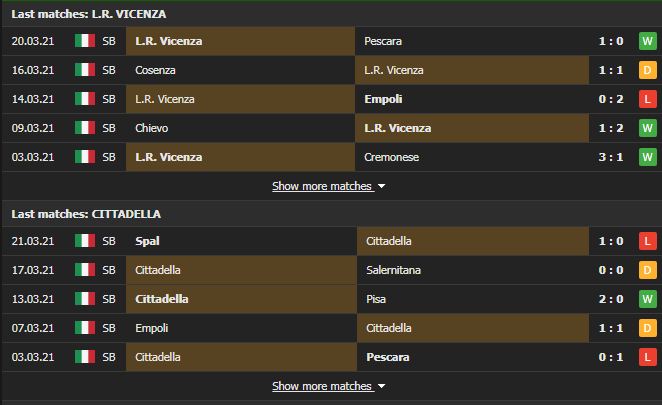This screenshot has height=405, width=662.
Task: Click the dropdown arrow beside the first Show more matches
Action: coord(381,186)
